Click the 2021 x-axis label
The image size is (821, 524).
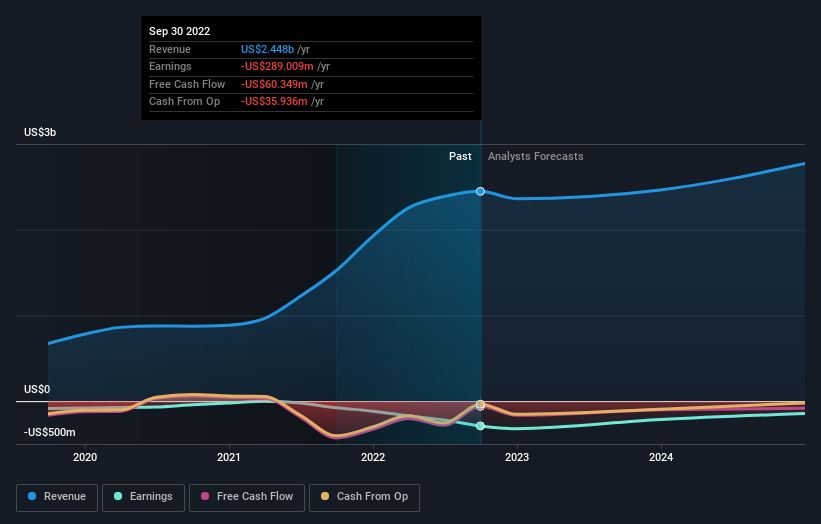(x=229, y=458)
